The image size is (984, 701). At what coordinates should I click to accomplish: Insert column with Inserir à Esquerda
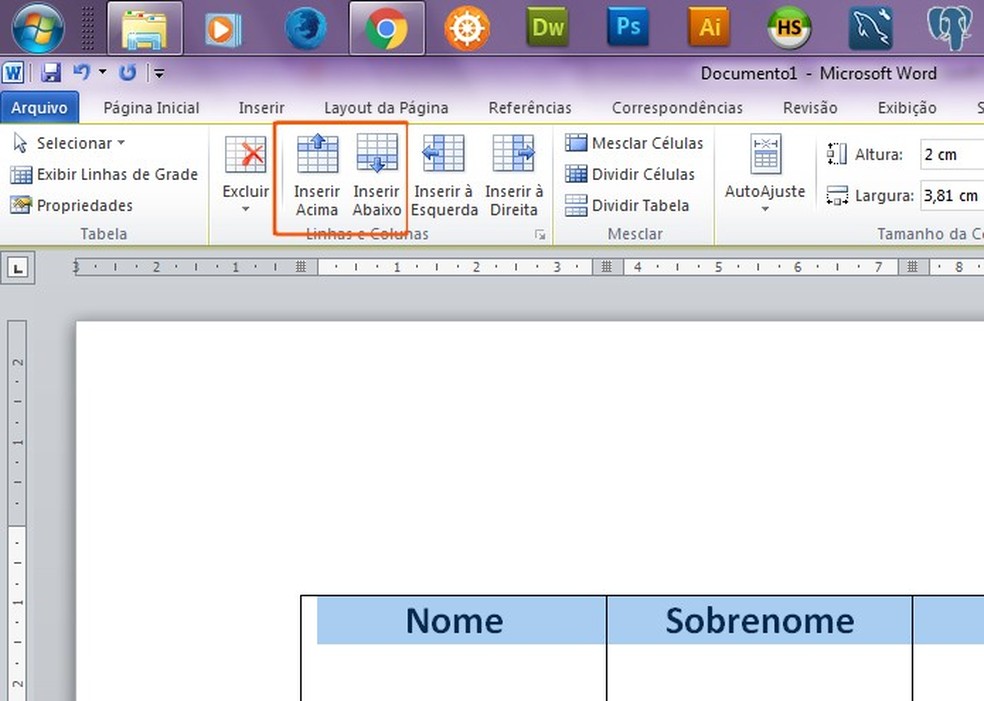tap(444, 176)
